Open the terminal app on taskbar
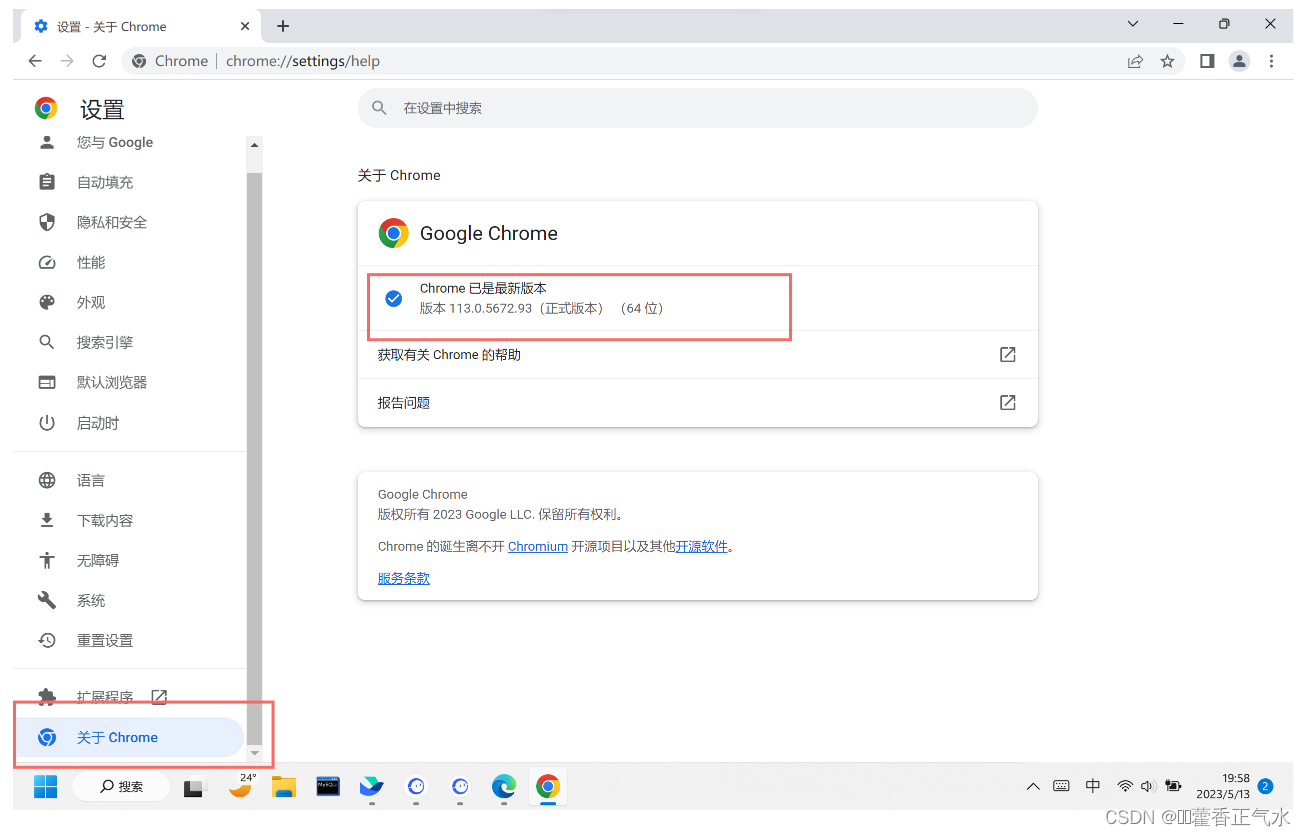1306x836 pixels. pyautogui.click(x=328, y=787)
